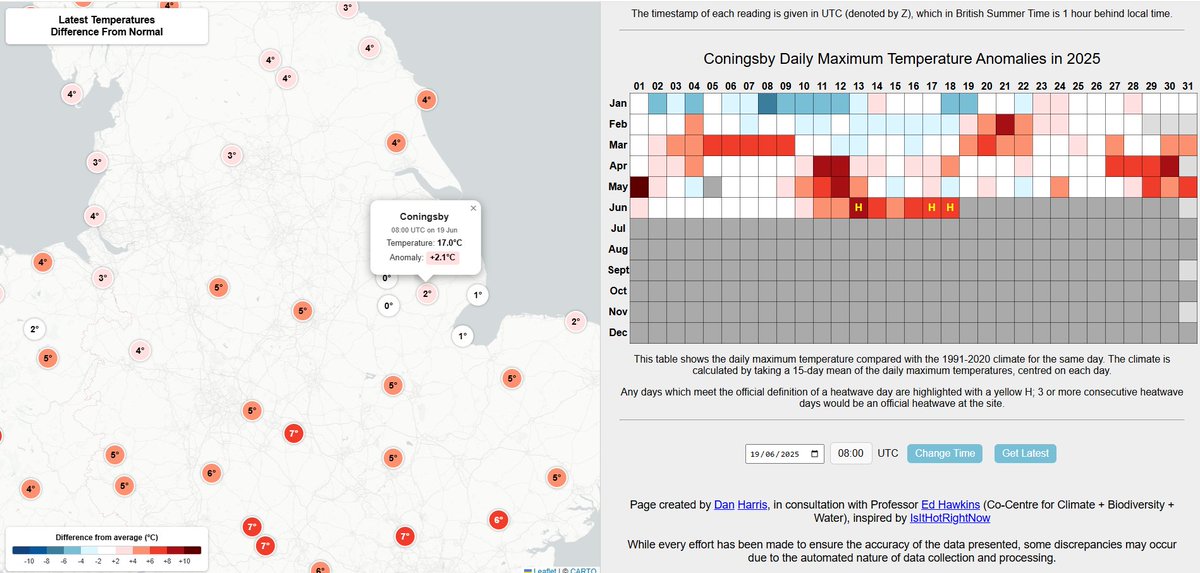Image resolution: width=1200 pixels, height=573 pixels.
Task: Focus the 19/06/2025 date input
Action: point(786,454)
